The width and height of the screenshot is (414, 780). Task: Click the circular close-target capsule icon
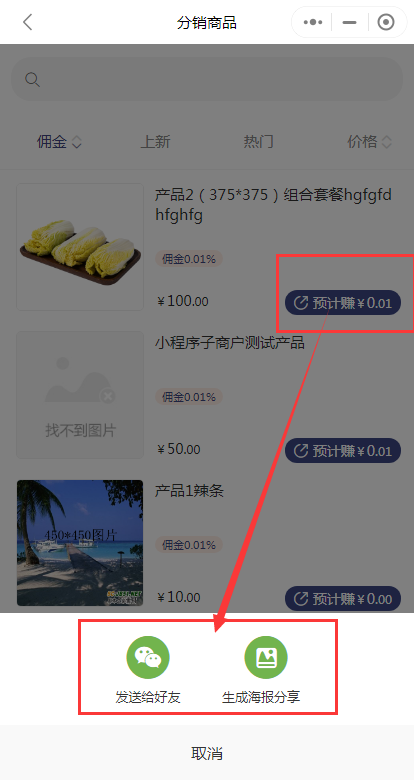pos(386,22)
